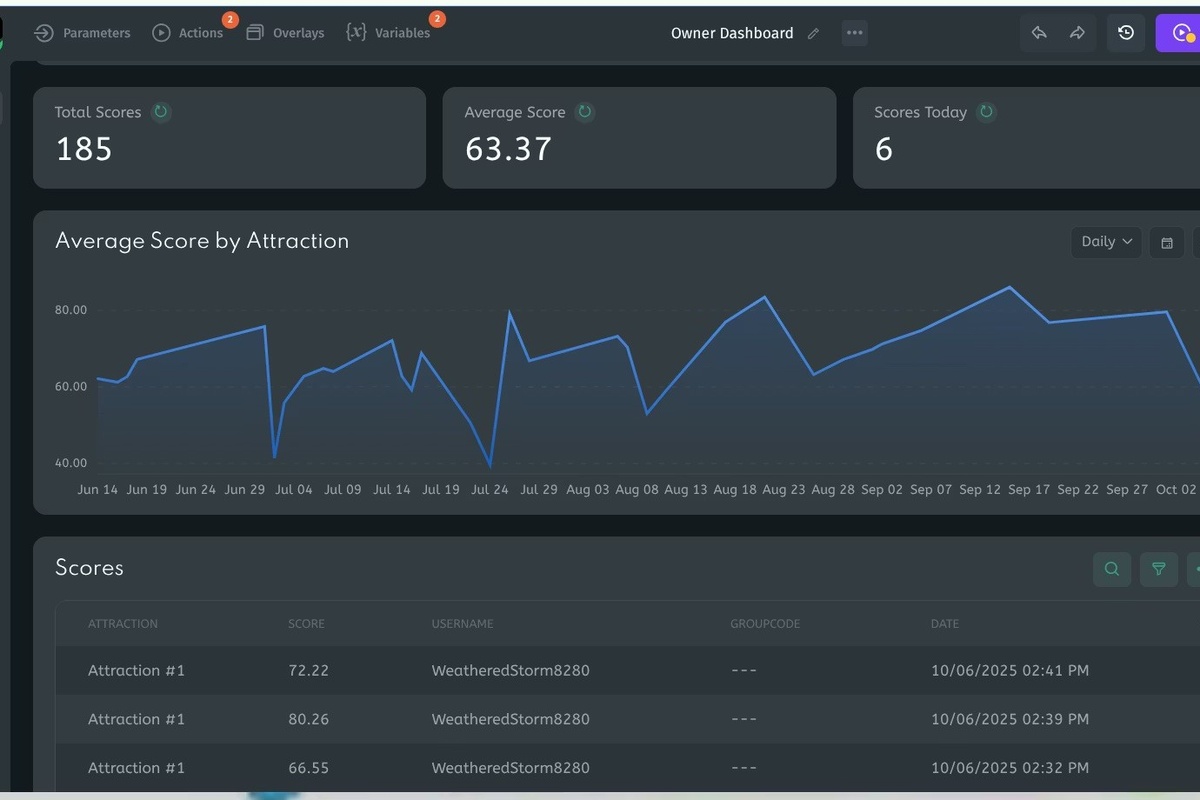The width and height of the screenshot is (1200, 800).
Task: Click the calendar icon beside Daily
Action: pyautogui.click(x=1166, y=242)
